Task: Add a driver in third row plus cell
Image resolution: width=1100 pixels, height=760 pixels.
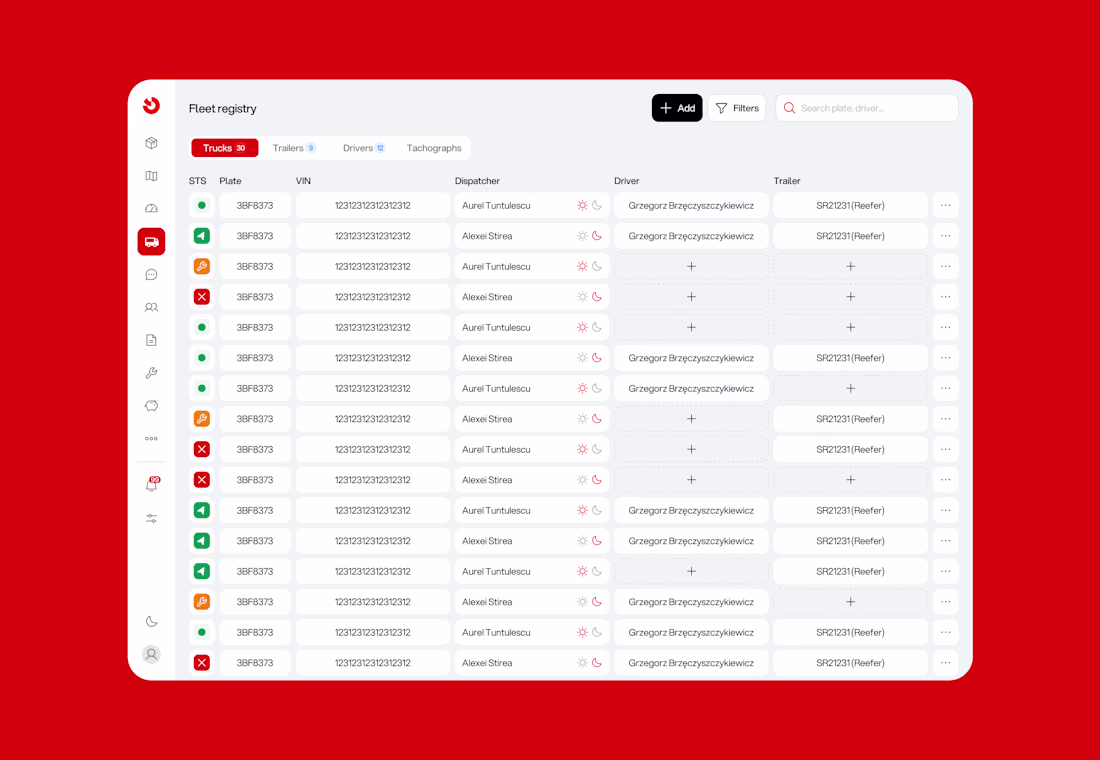Action: pos(691,267)
